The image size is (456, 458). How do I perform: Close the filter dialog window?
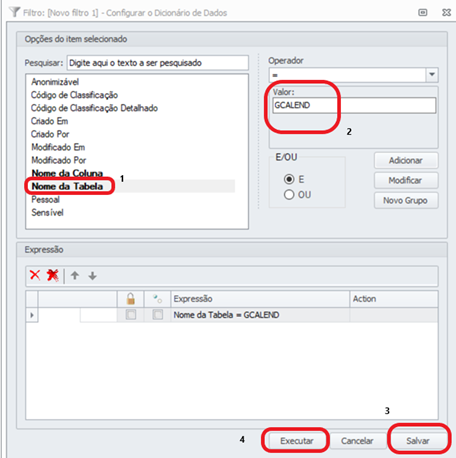pos(446,12)
